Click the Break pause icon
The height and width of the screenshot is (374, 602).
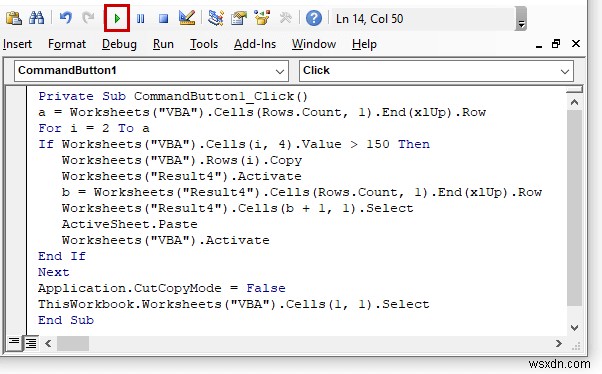[x=141, y=18]
